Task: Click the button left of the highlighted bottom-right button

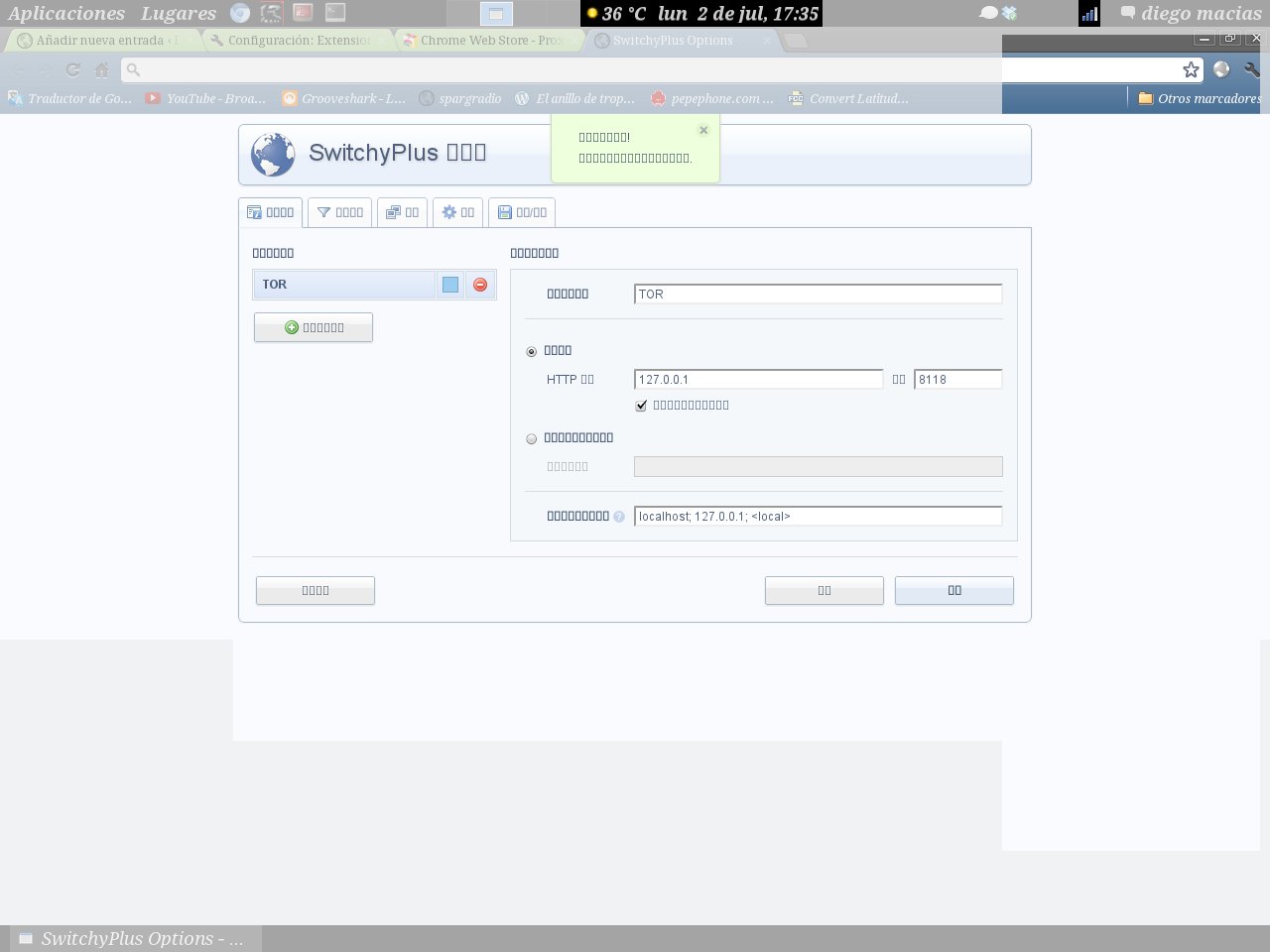Action: click(825, 590)
